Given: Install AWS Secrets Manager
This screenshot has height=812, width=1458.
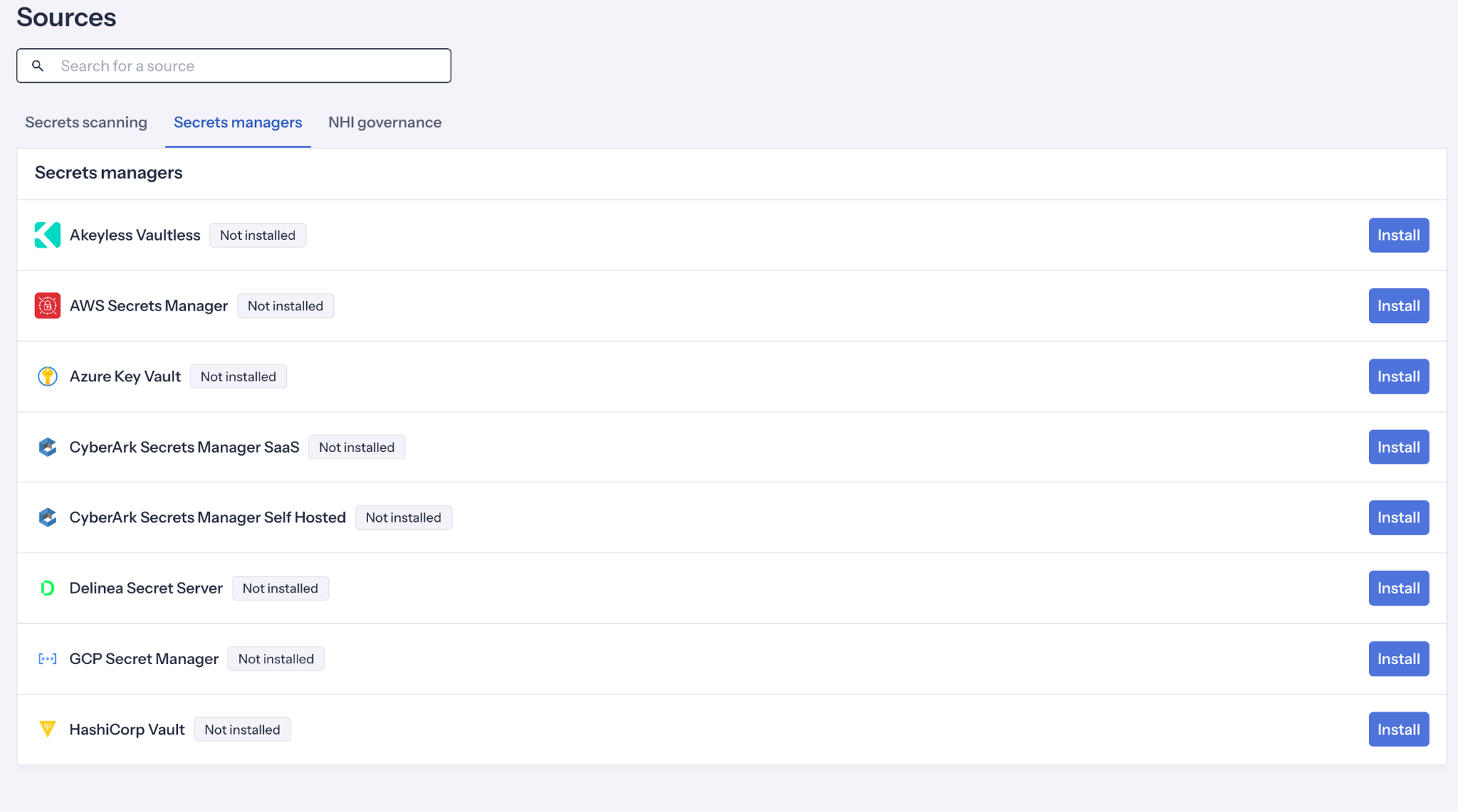Looking at the screenshot, I should pyautogui.click(x=1397, y=305).
